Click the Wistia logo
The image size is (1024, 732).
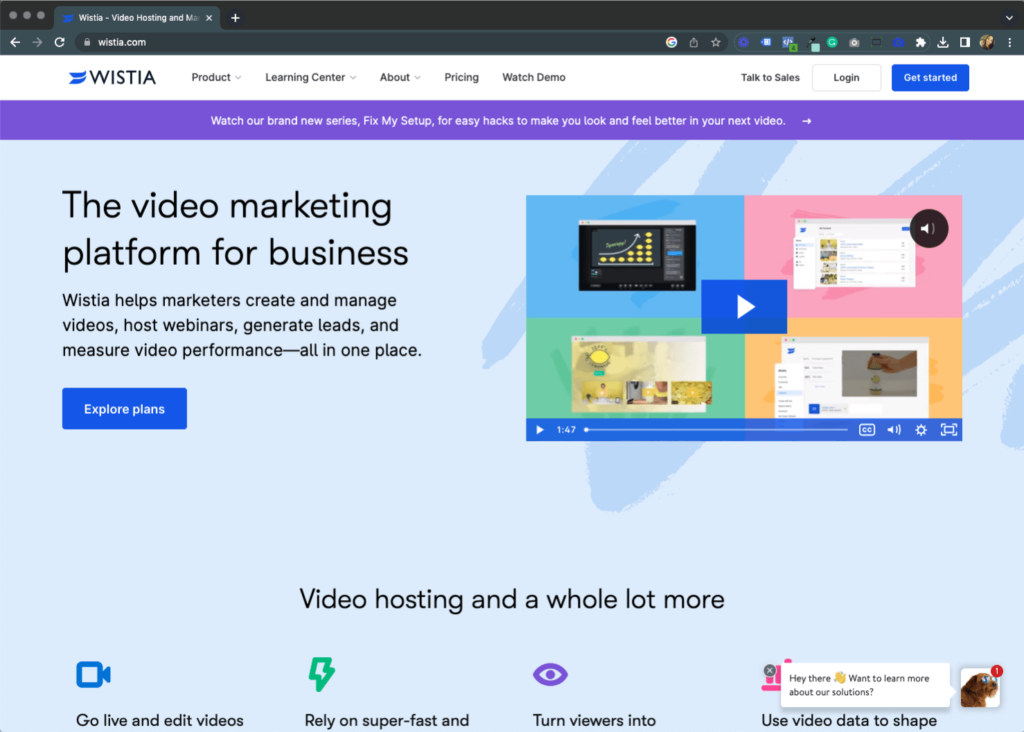tap(112, 78)
